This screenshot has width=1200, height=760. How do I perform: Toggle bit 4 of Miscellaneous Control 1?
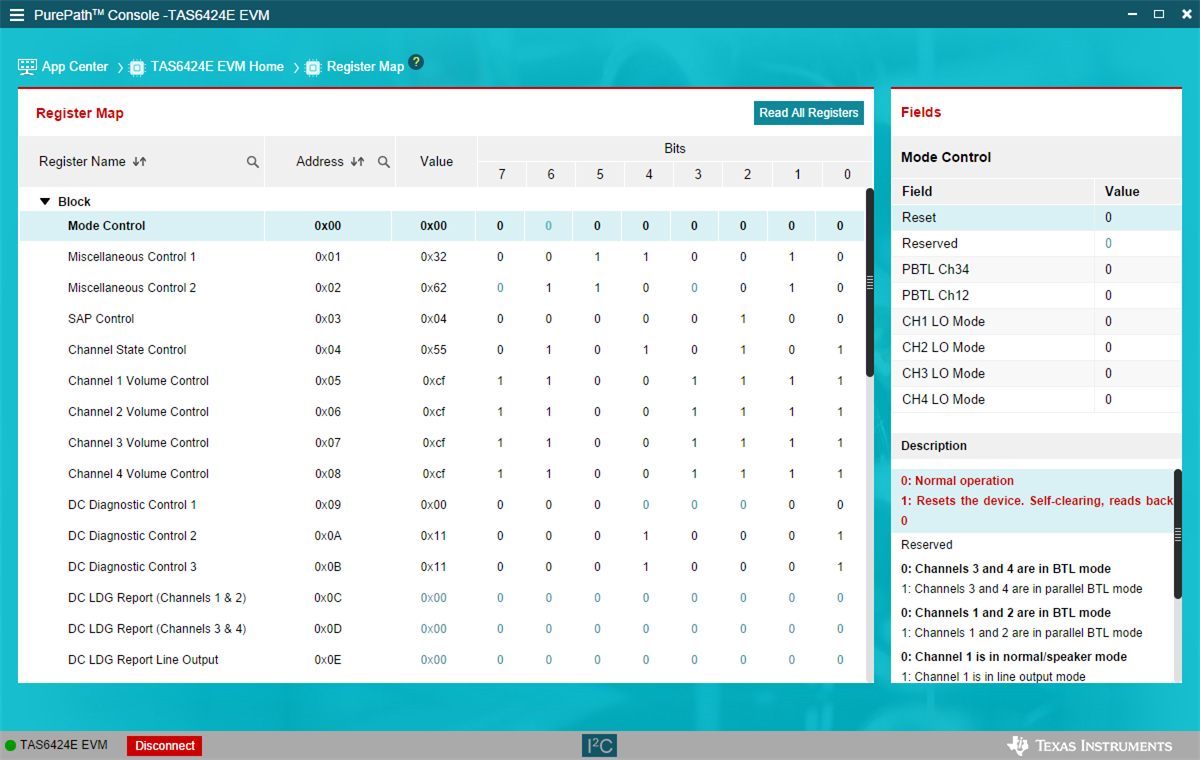(646, 257)
